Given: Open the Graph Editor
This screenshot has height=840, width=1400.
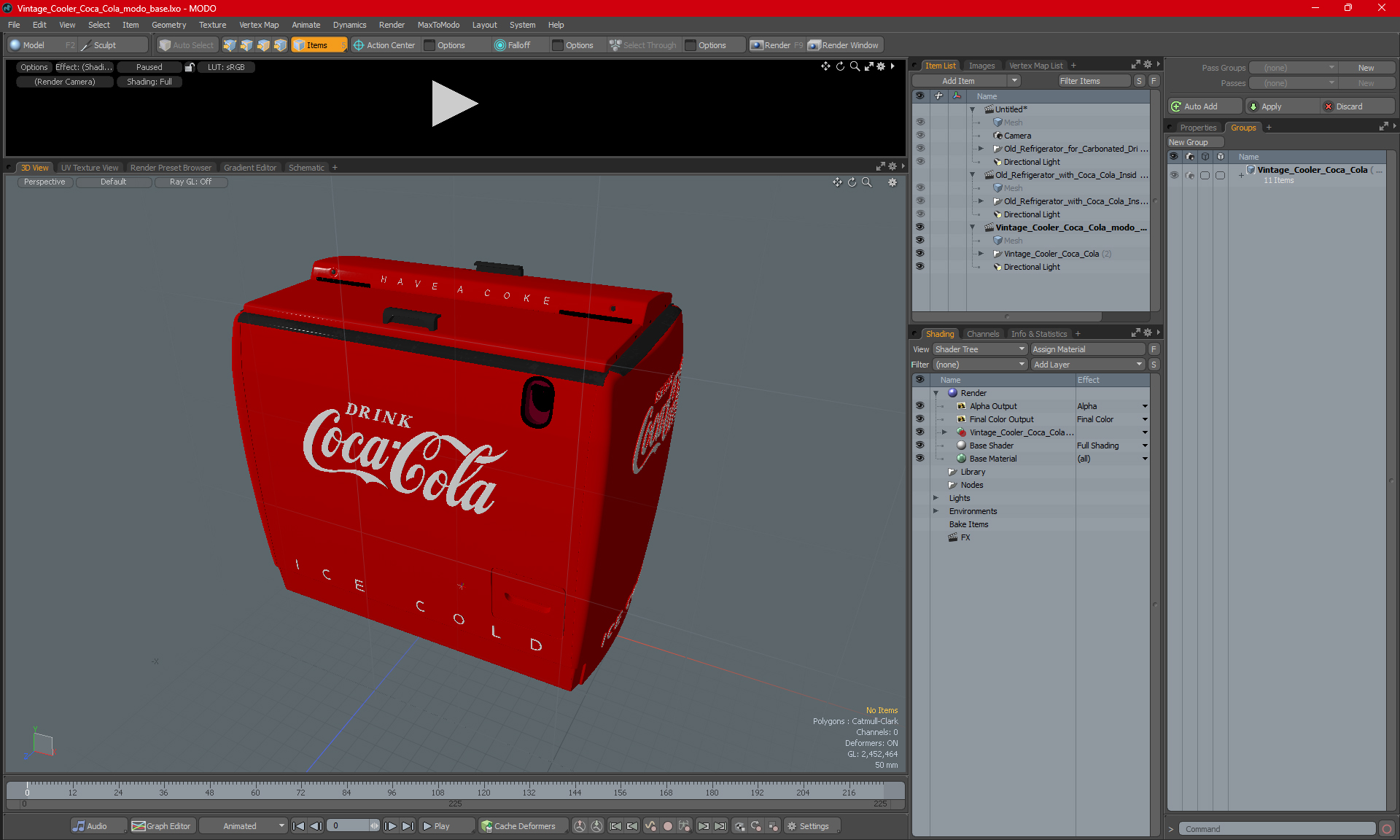Looking at the screenshot, I should tap(162, 826).
